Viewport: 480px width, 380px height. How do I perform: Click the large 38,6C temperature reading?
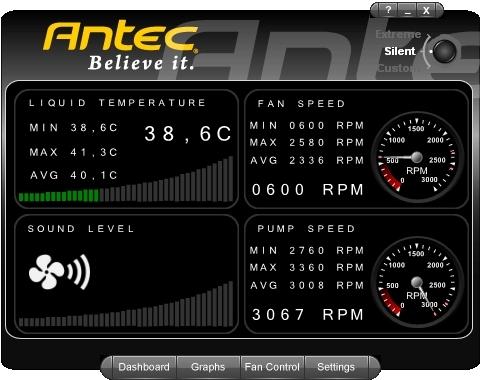tap(188, 133)
